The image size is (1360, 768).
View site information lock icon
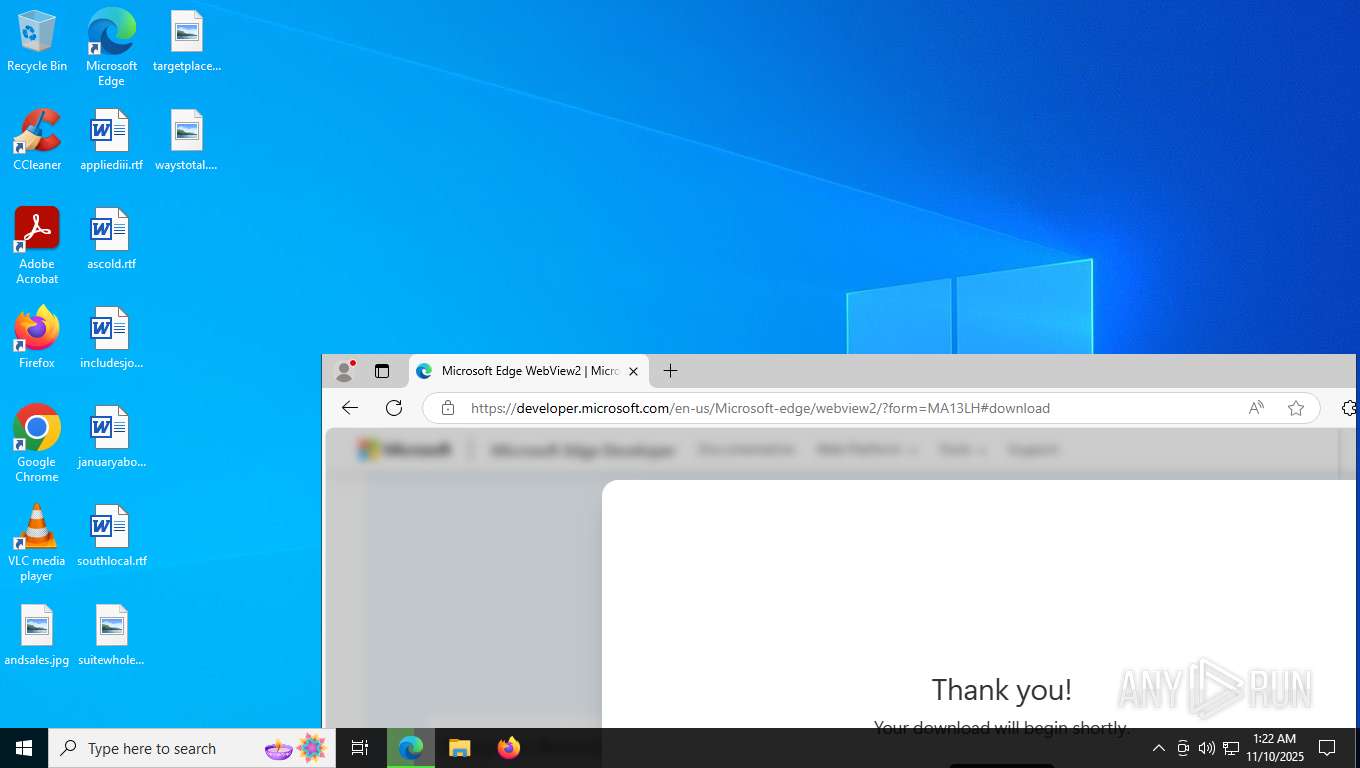pos(448,408)
